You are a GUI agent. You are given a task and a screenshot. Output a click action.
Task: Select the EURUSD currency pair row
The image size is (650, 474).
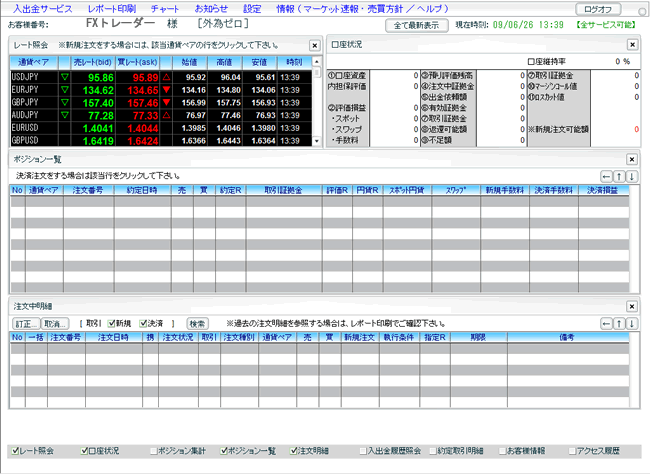tap(161, 128)
